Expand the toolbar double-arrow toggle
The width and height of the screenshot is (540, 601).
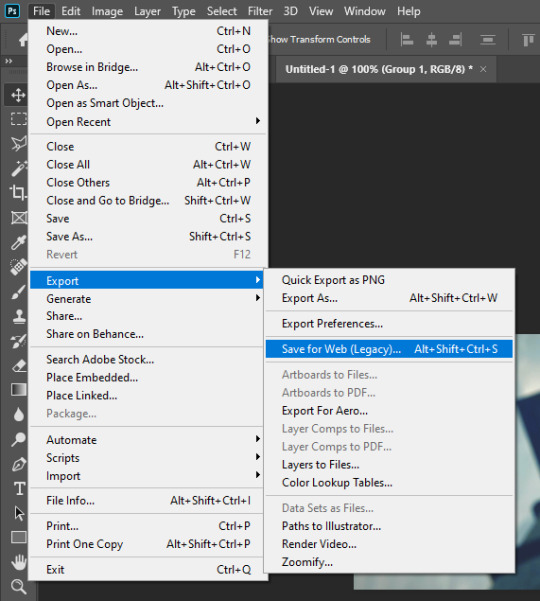coord(8,61)
